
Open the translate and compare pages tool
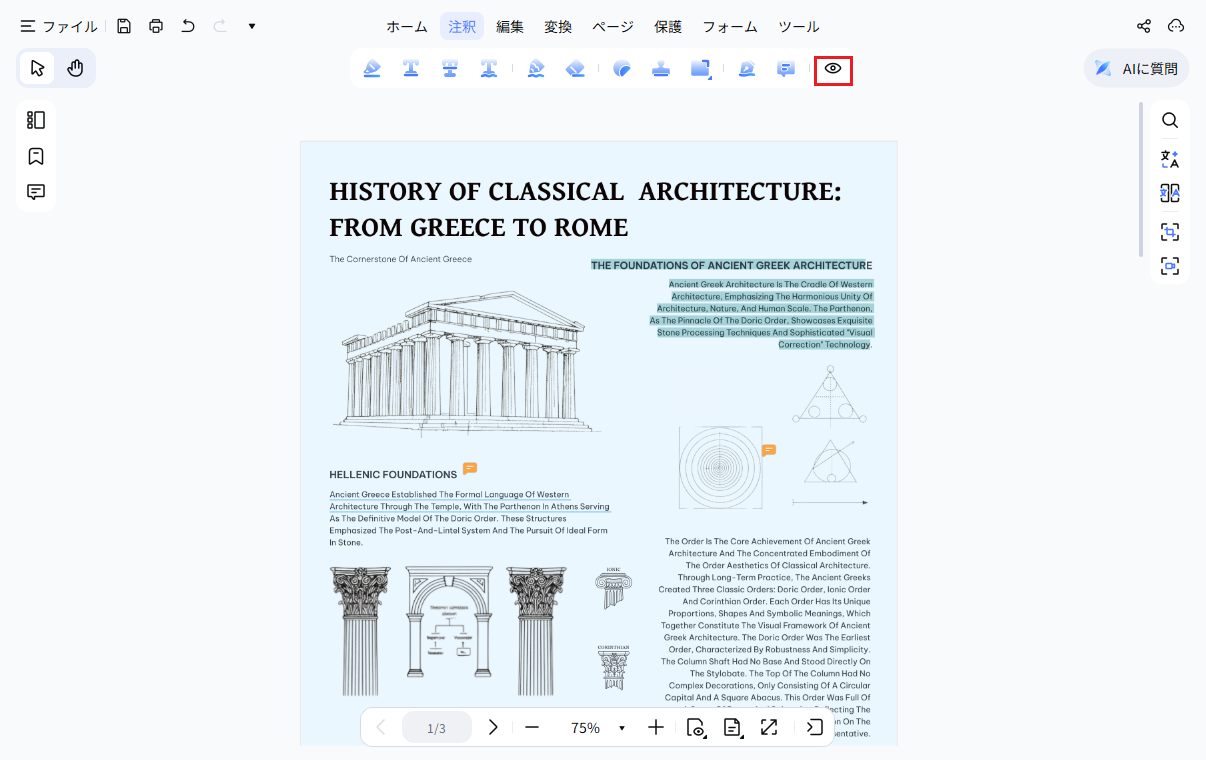coord(1170,194)
